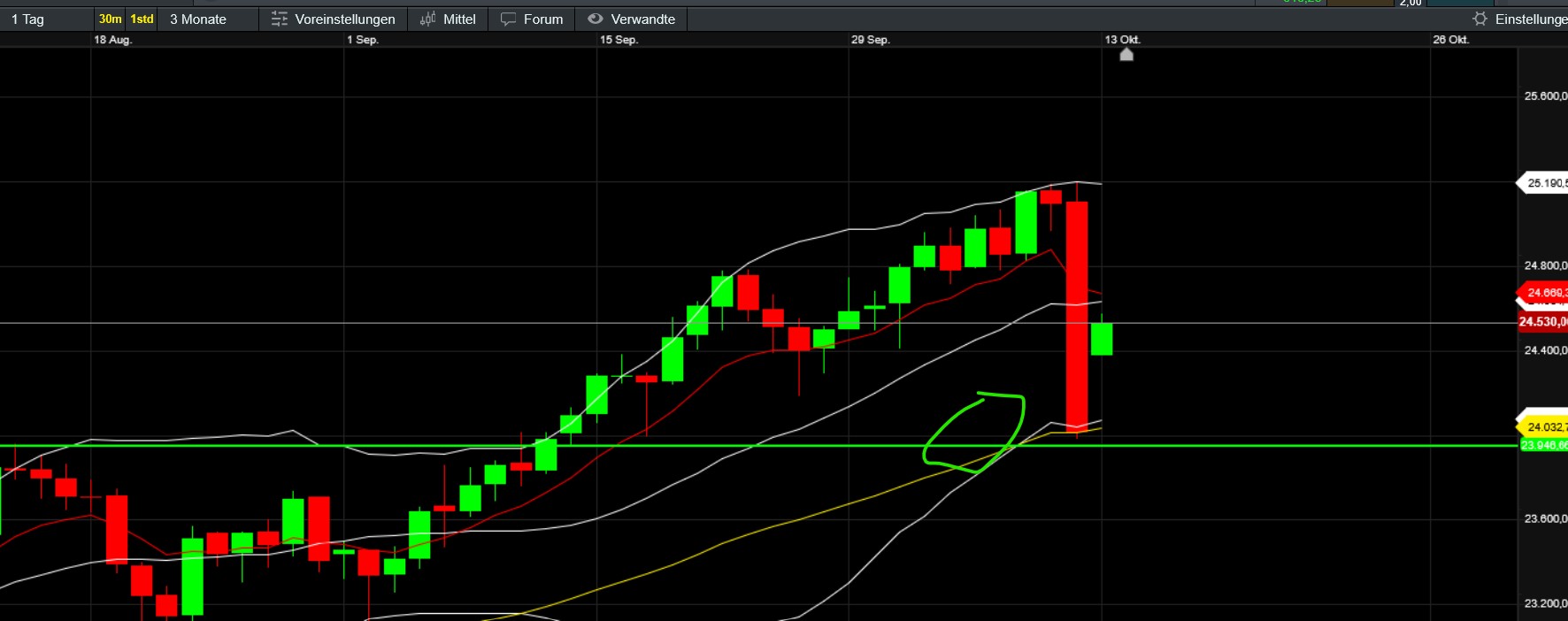Click the 23.600,0 axis value
Screen dimensions: 1568x621
(x=1545, y=519)
